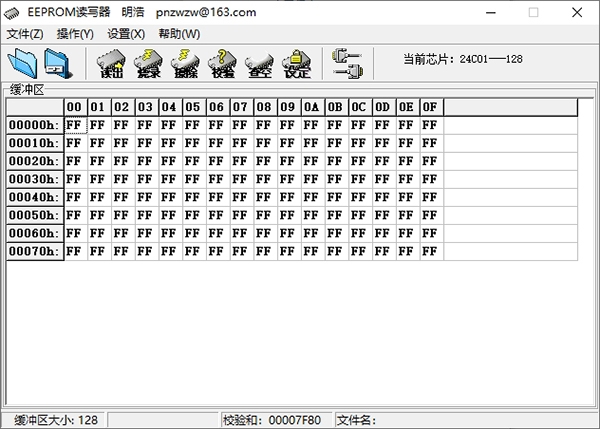Click the save file folder icon
The width and height of the screenshot is (600, 429).
[x=57, y=63]
